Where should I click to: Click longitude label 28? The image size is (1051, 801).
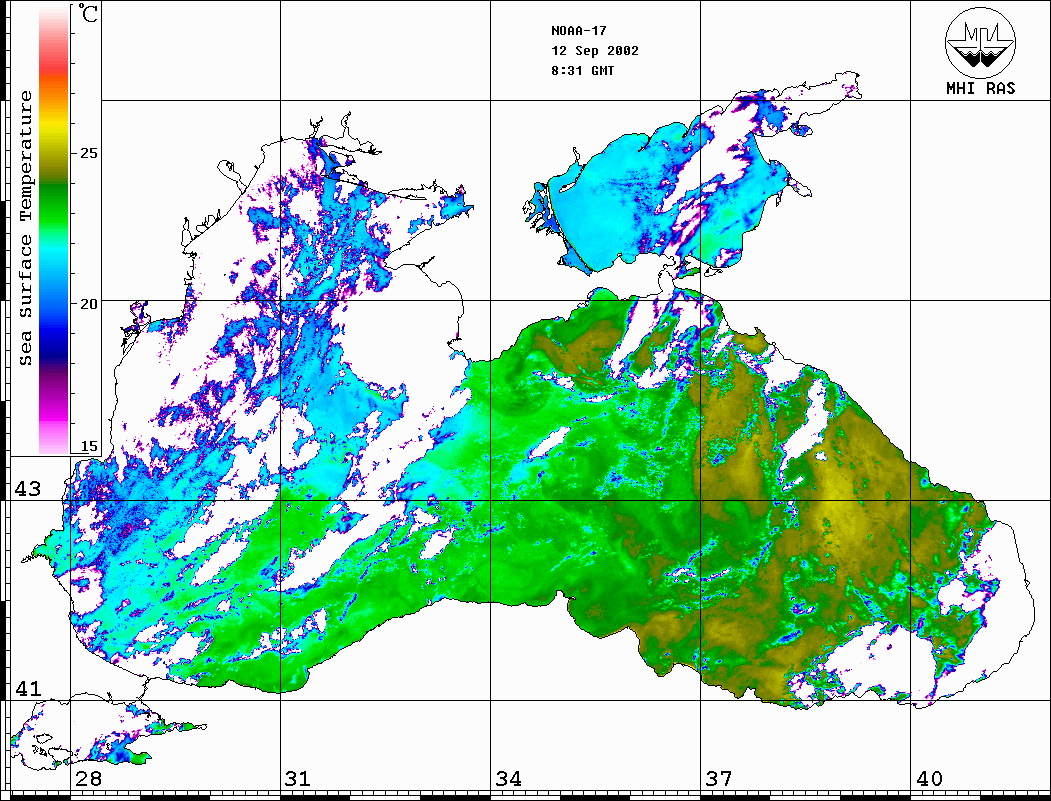88,779
